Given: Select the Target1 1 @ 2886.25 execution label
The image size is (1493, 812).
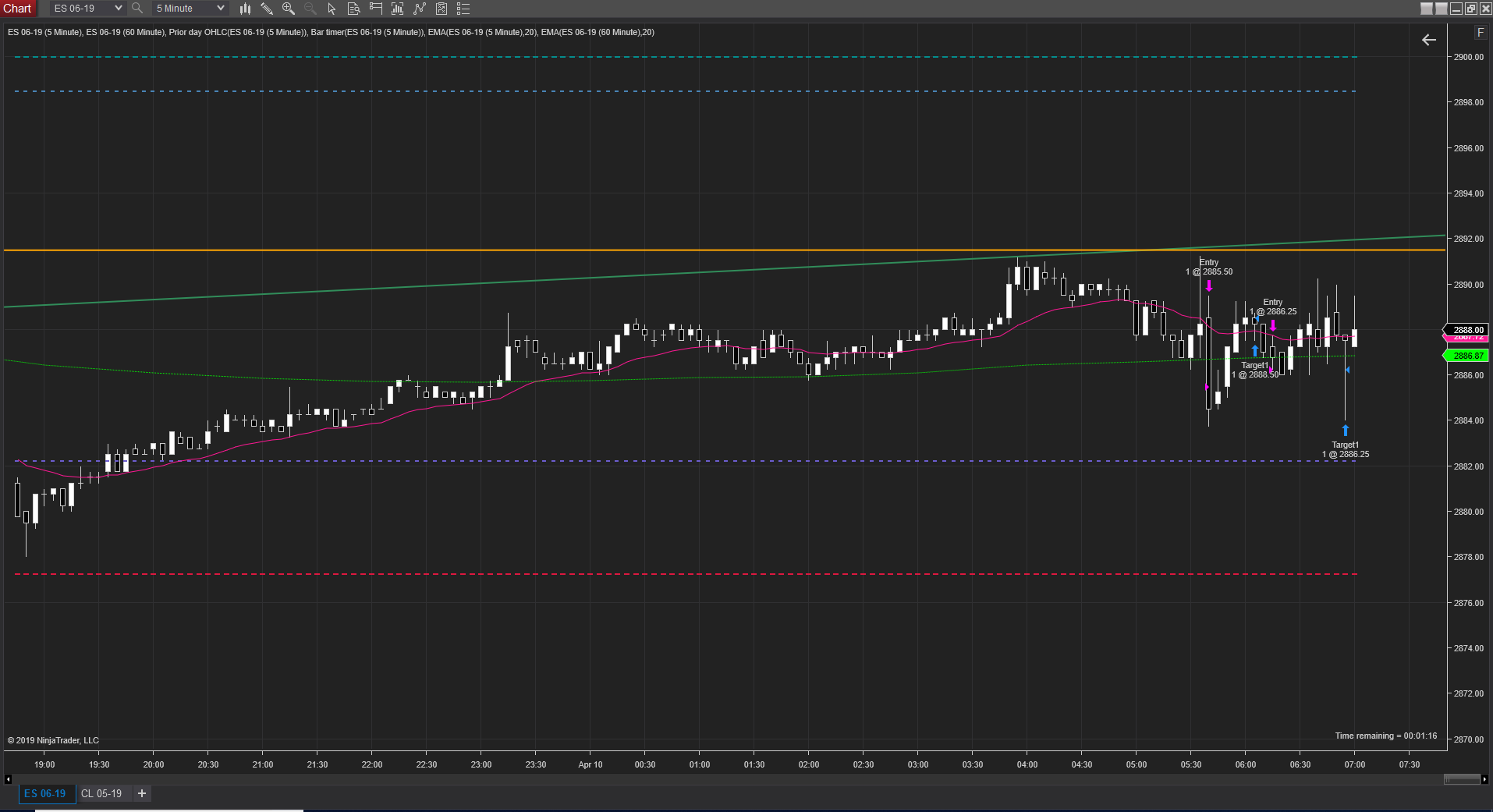Looking at the screenshot, I should coord(1346,449).
